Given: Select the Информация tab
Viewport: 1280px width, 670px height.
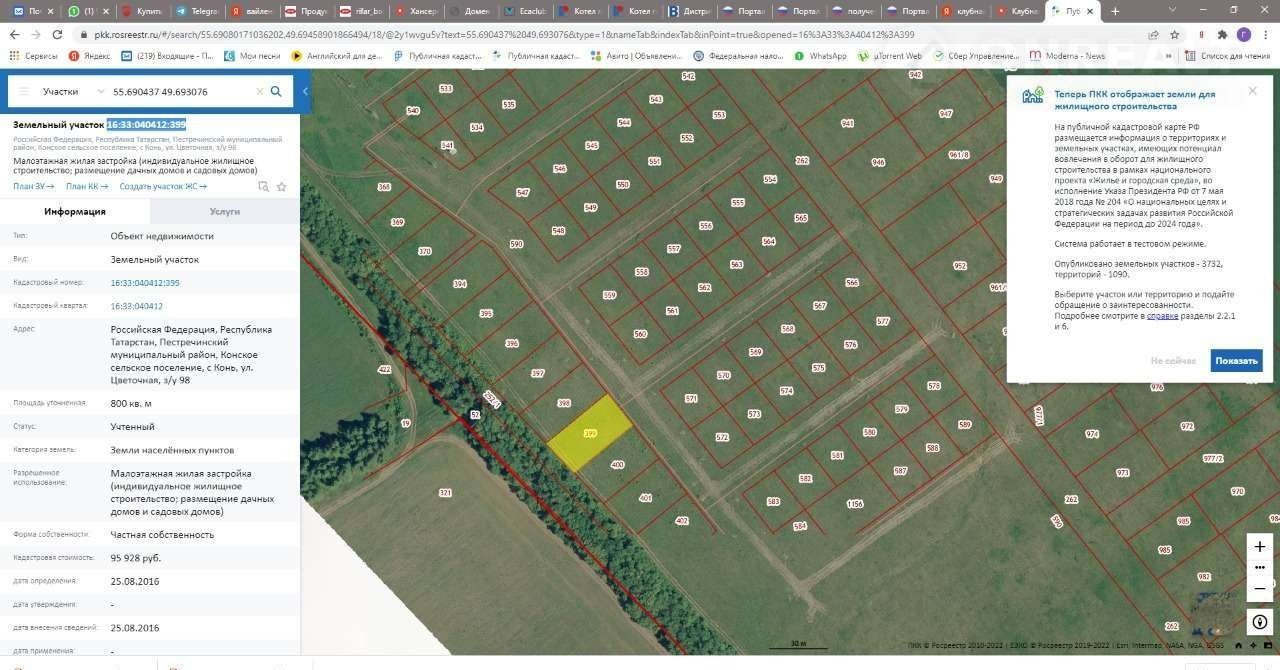Looking at the screenshot, I should point(75,212).
